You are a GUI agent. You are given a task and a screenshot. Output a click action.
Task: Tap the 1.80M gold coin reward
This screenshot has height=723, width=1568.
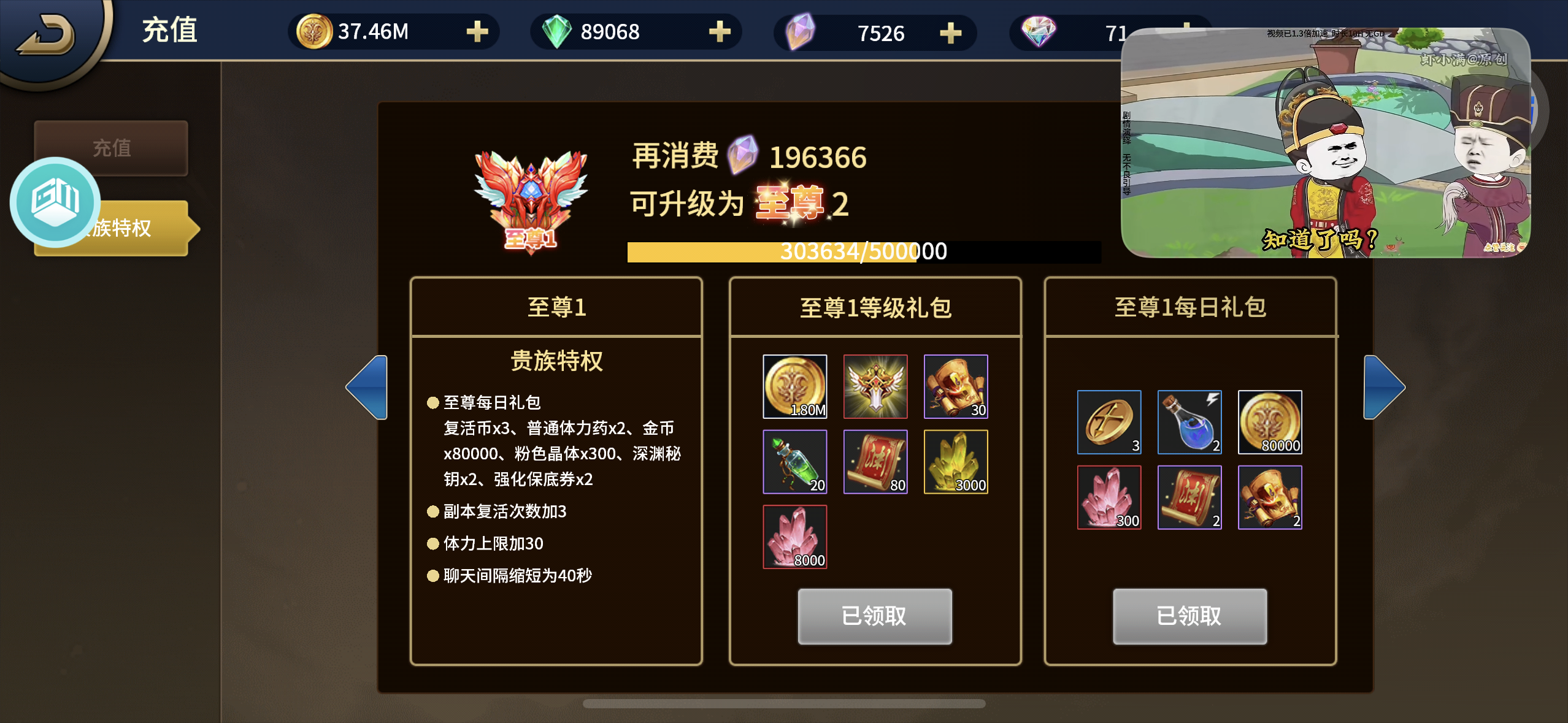click(794, 386)
